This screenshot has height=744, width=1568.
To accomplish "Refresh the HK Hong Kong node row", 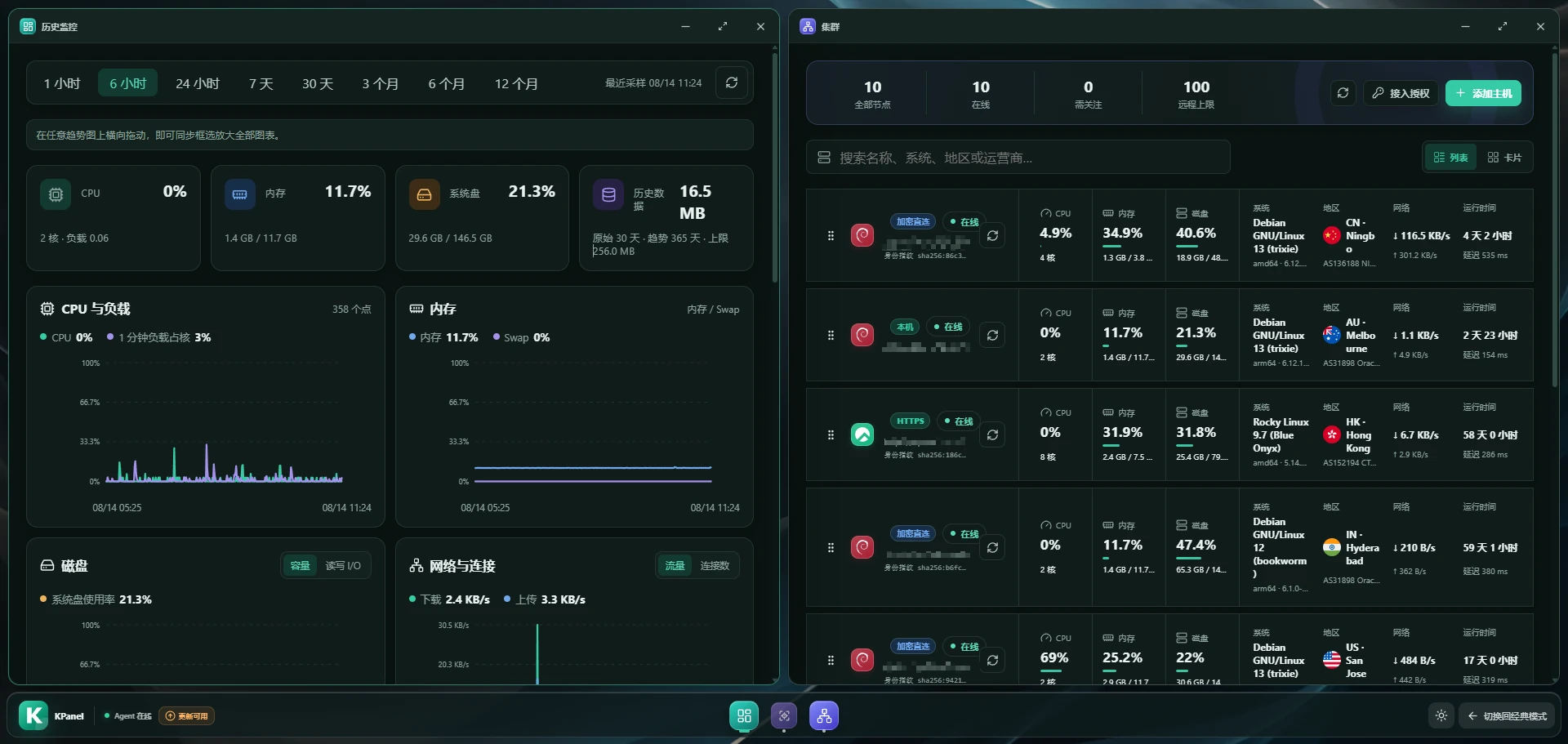I will (x=992, y=435).
